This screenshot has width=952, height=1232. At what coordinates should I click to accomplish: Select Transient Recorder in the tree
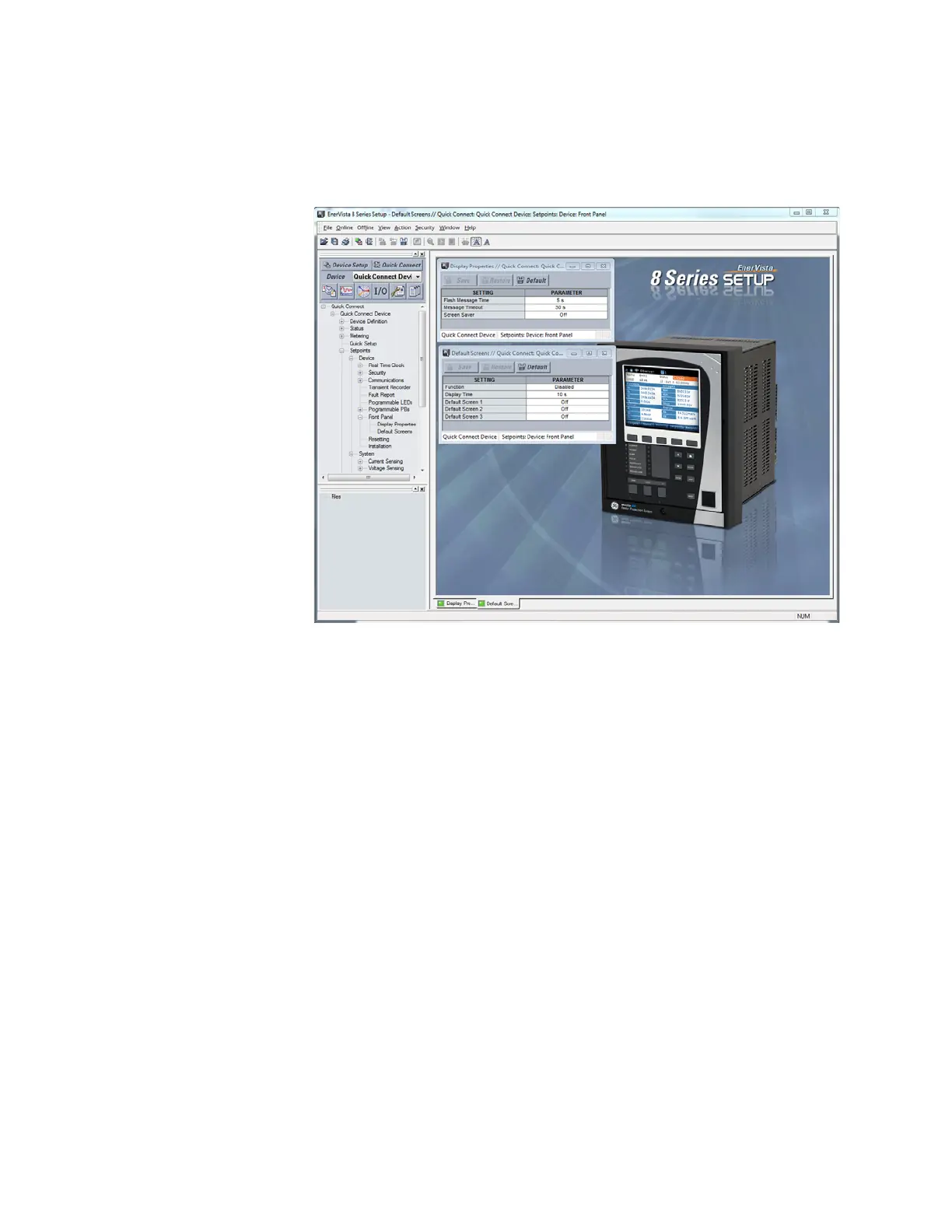[x=389, y=387]
